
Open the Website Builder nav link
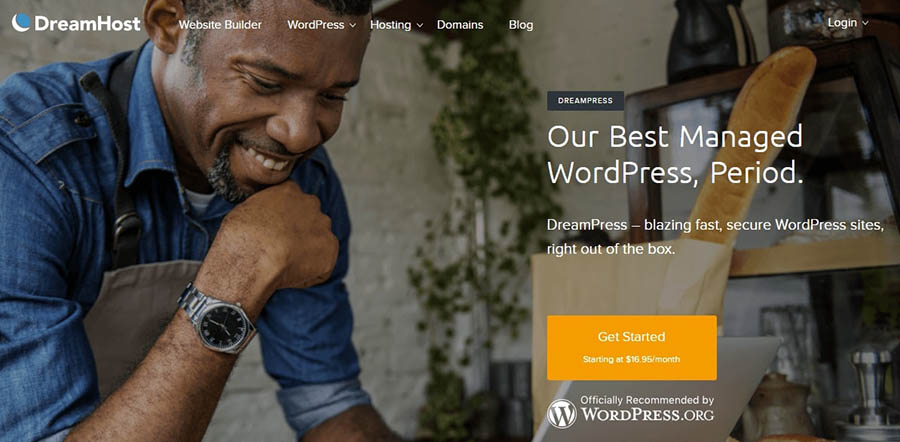[x=220, y=25]
